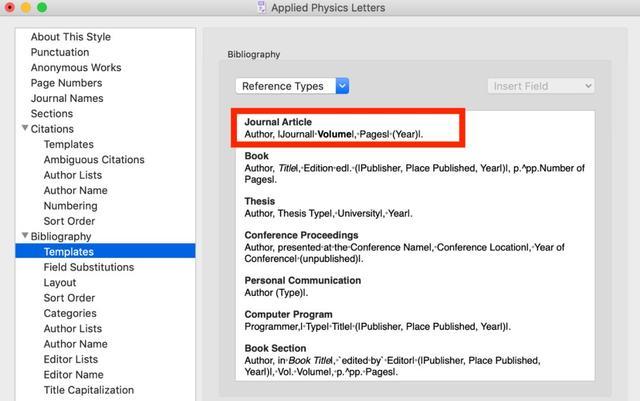The image size is (640, 401).
Task: Select Layout in sidebar
Action: click(x=60, y=283)
